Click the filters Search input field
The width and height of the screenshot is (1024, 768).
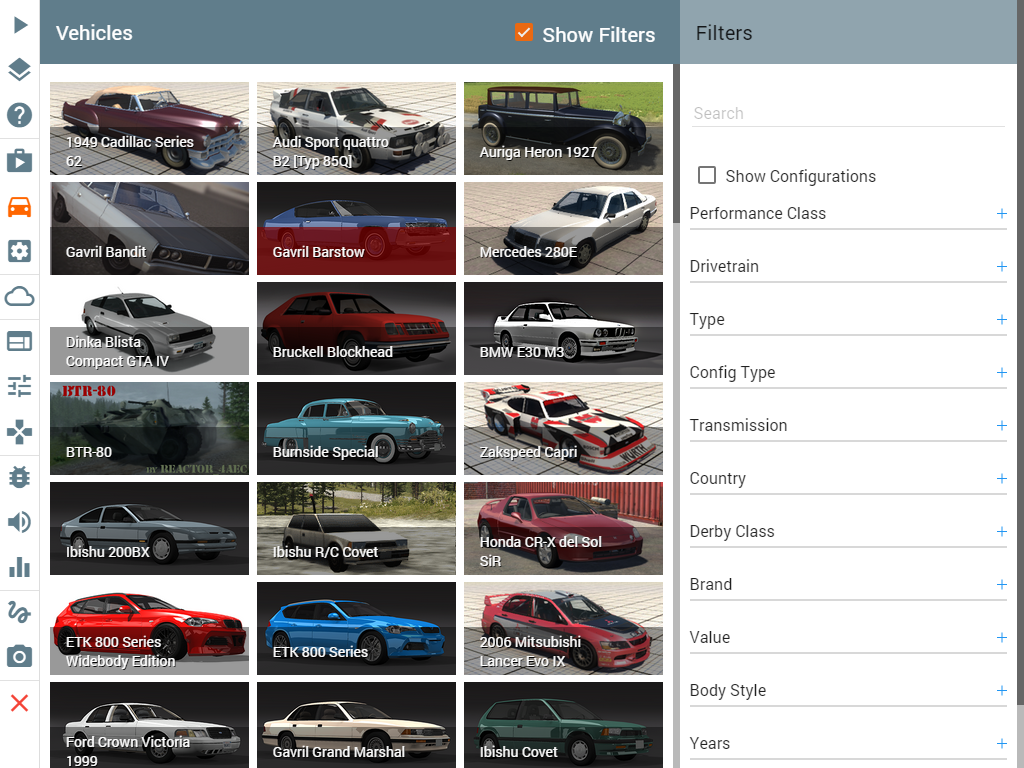coord(848,114)
